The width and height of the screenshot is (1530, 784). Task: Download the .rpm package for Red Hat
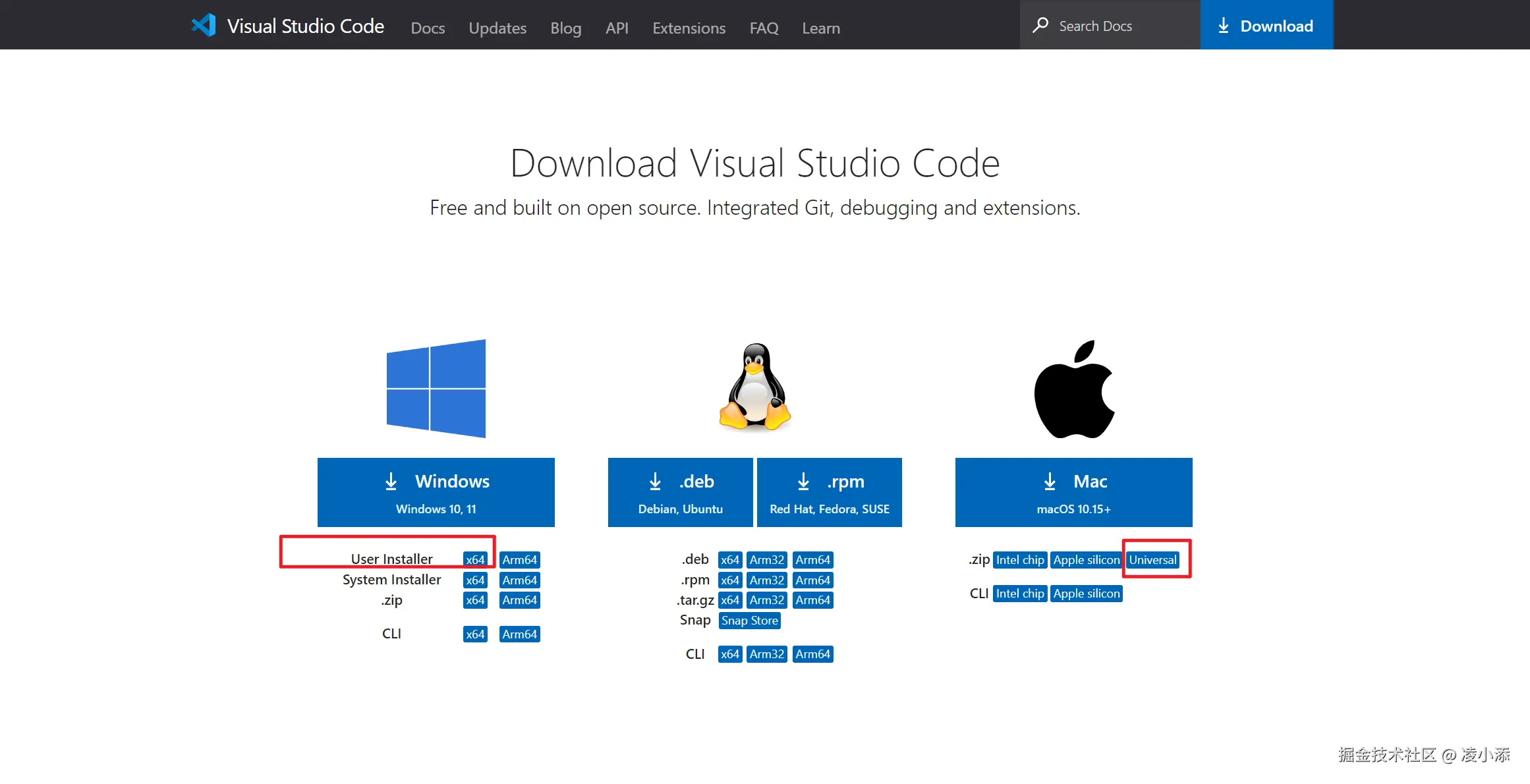[830, 493]
